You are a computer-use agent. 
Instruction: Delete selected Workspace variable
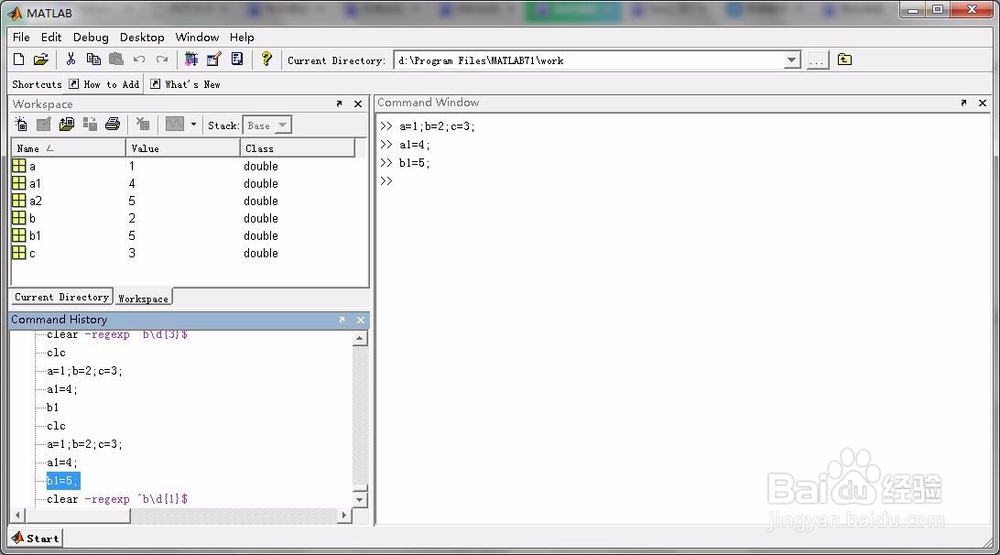tap(143, 124)
